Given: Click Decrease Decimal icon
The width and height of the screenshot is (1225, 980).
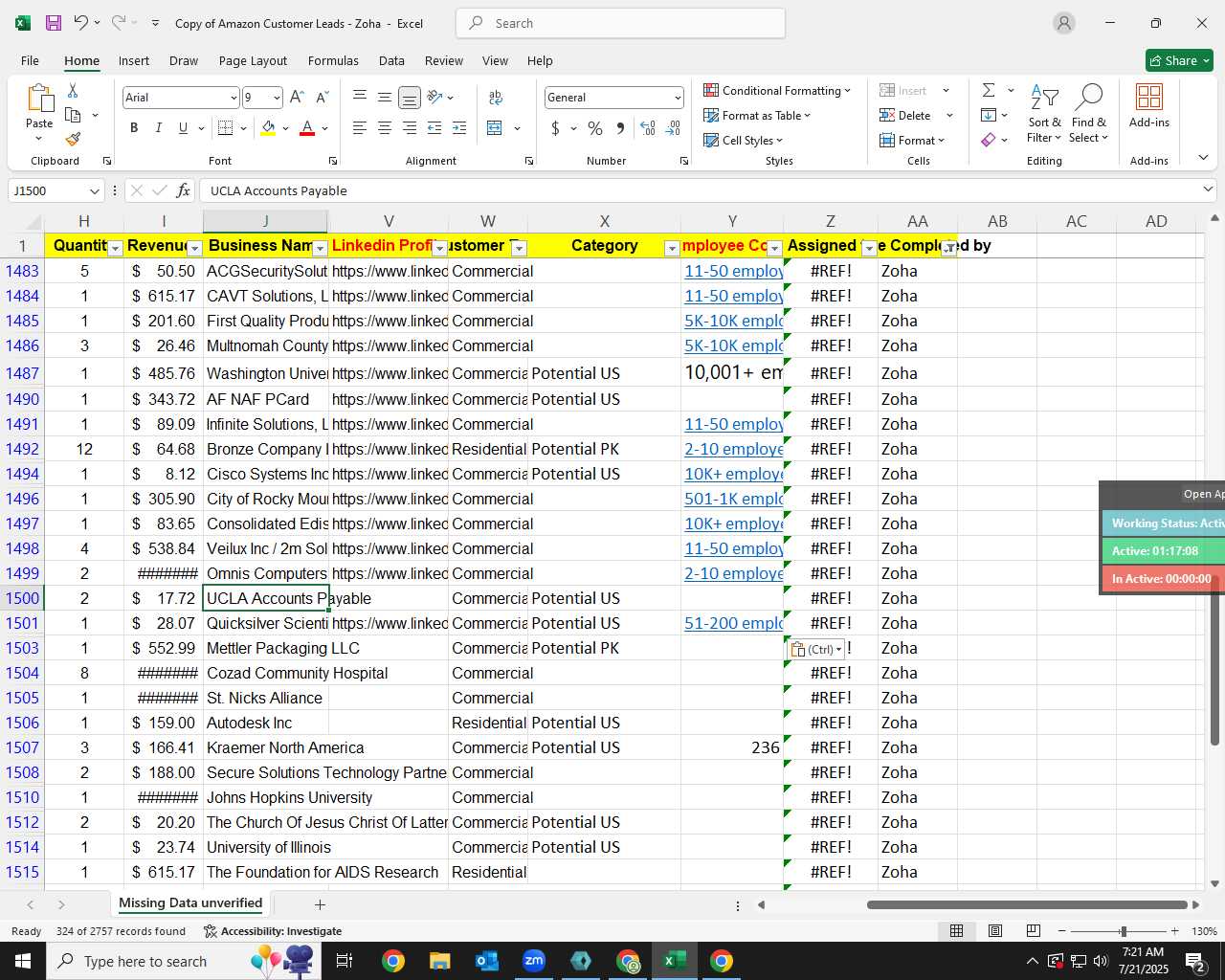Looking at the screenshot, I should (673, 128).
